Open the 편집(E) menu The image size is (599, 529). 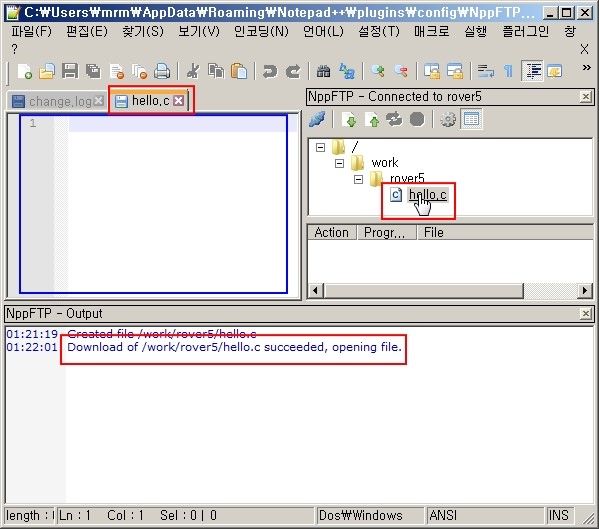[87, 31]
